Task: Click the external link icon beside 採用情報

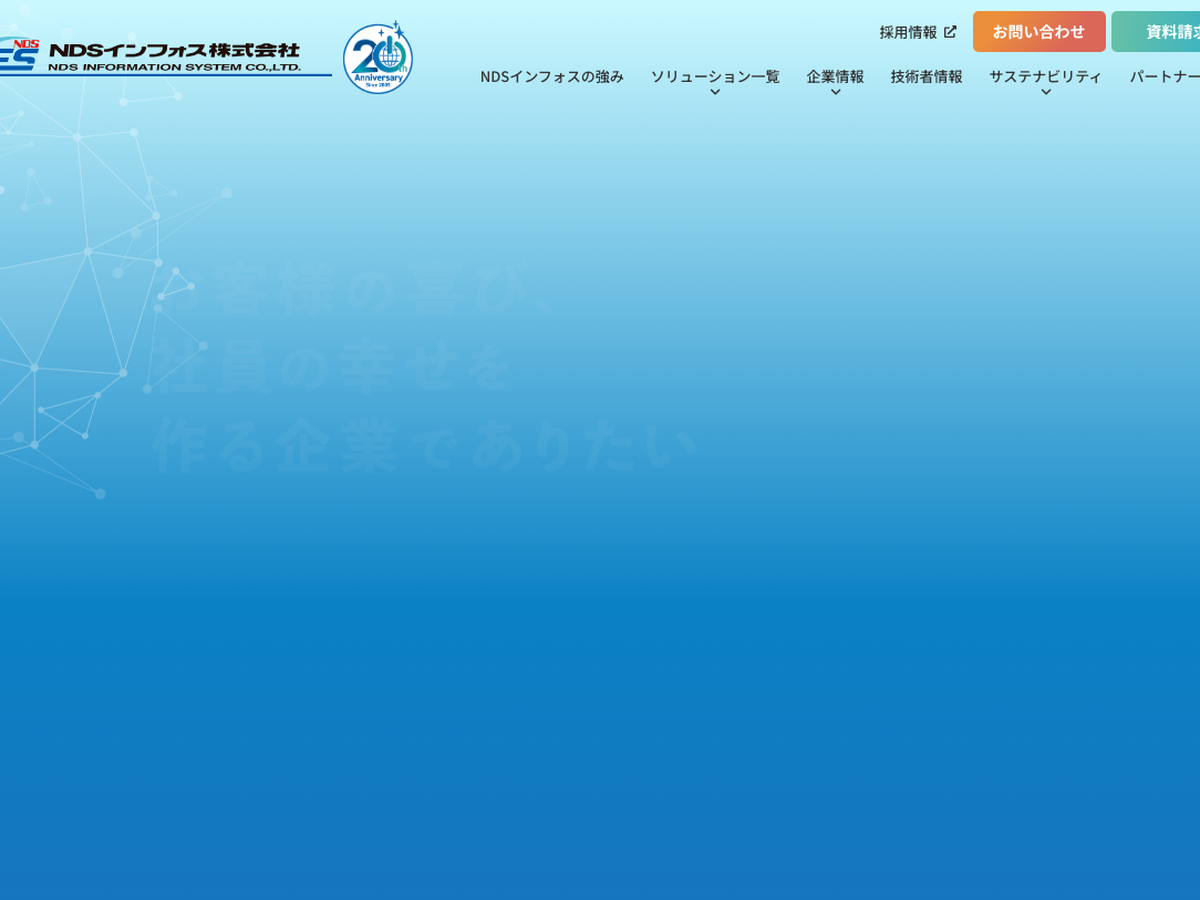Action: tap(950, 32)
